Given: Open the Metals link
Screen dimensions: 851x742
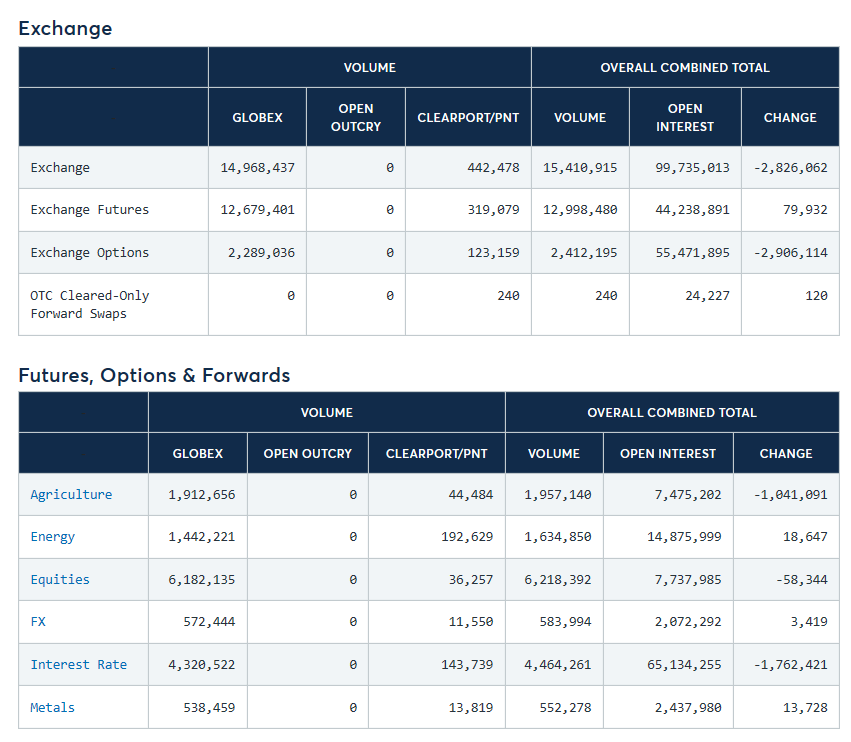Looking at the screenshot, I should coord(53,707).
